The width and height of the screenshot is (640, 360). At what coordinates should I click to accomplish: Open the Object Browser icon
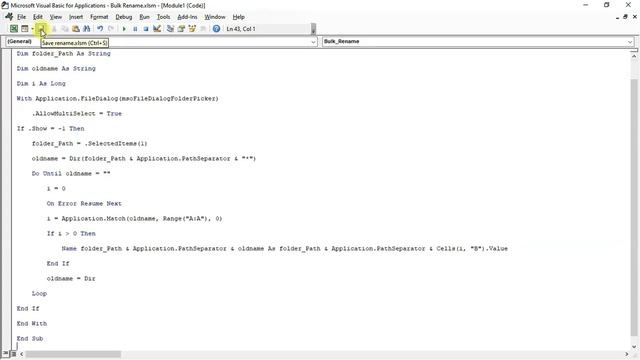[x=192, y=29]
